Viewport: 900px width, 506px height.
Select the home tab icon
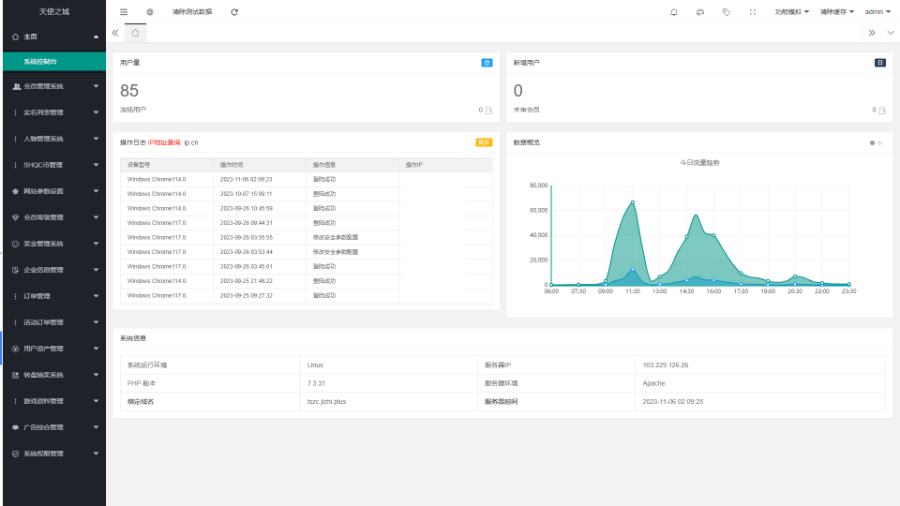[x=135, y=33]
